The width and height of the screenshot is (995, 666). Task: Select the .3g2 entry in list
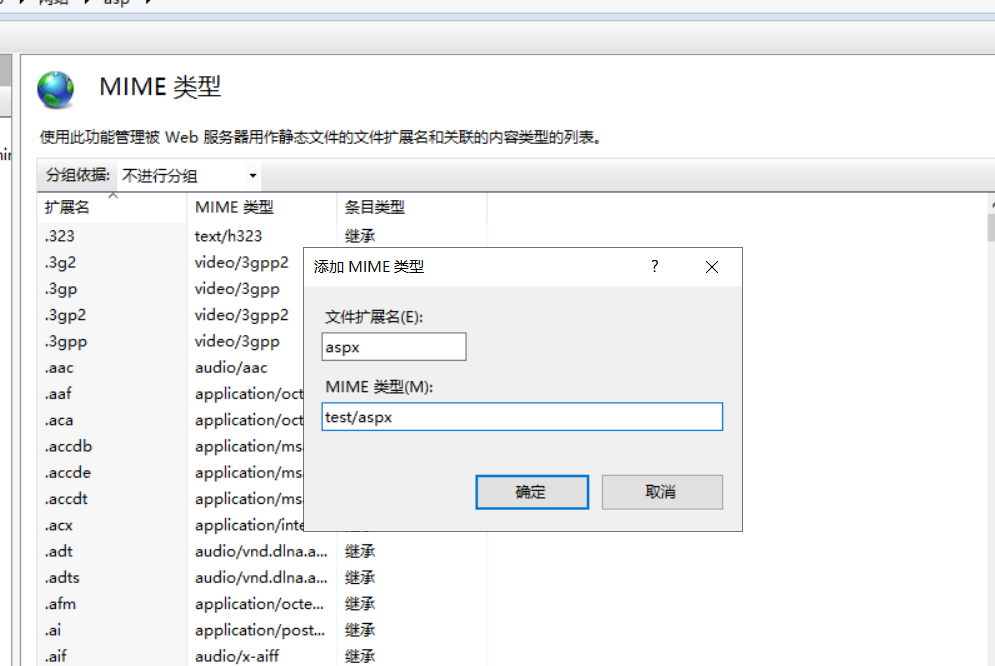59,263
